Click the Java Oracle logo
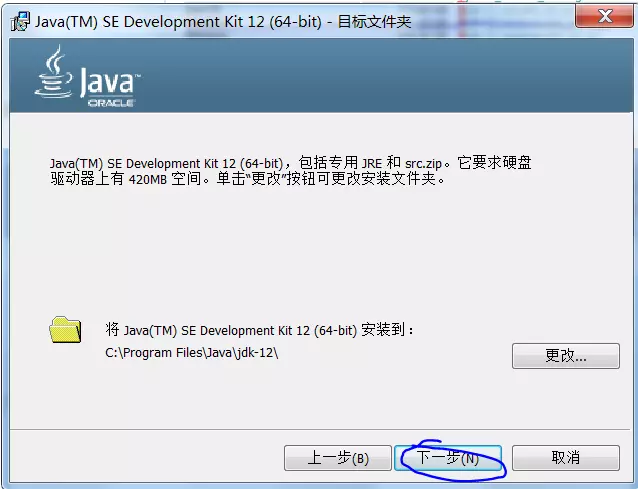Viewport: 638px width, 489px height. pyautogui.click(x=88, y=77)
